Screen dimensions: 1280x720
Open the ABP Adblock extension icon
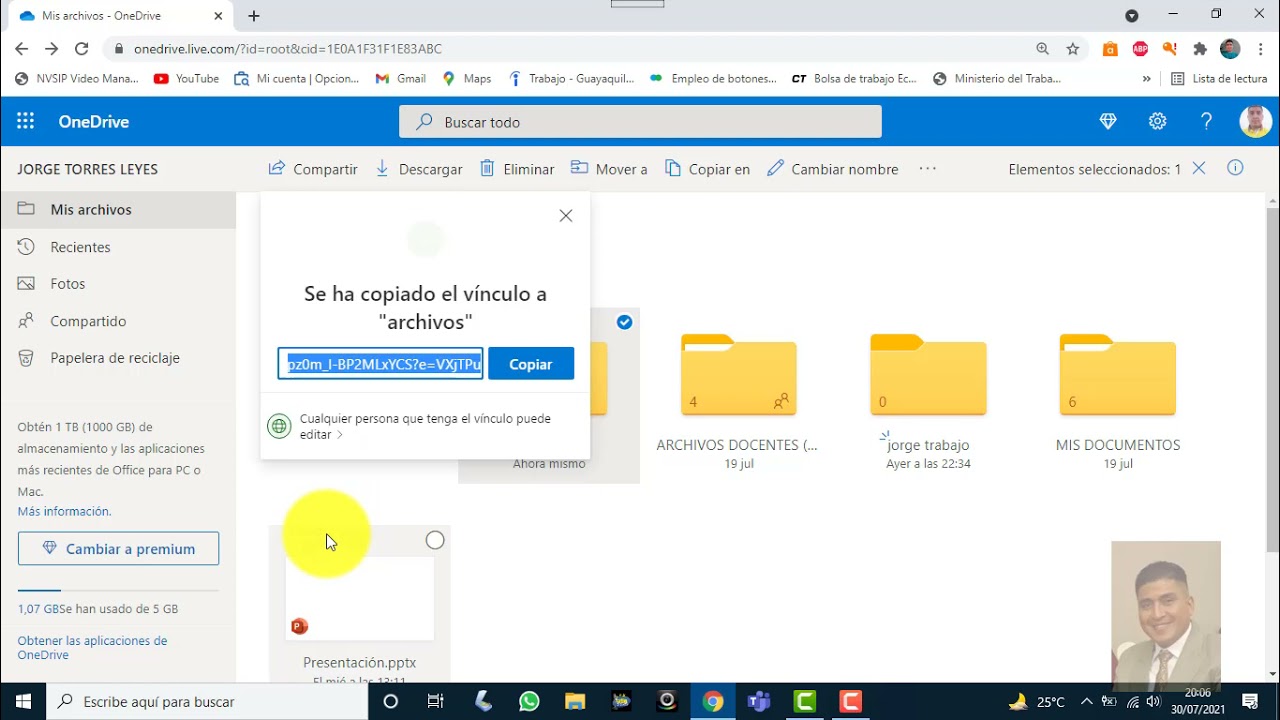click(1140, 48)
